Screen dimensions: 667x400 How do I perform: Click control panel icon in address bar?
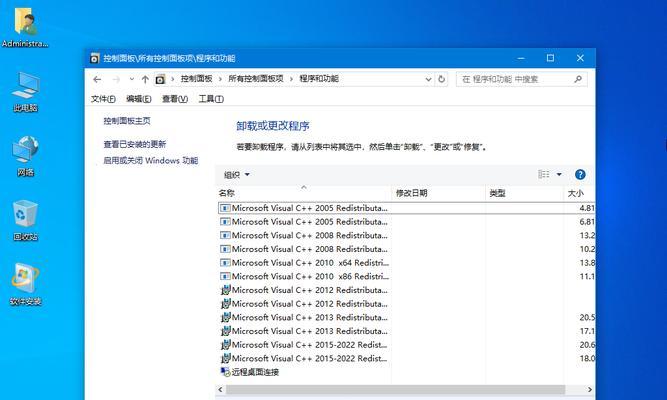160,79
